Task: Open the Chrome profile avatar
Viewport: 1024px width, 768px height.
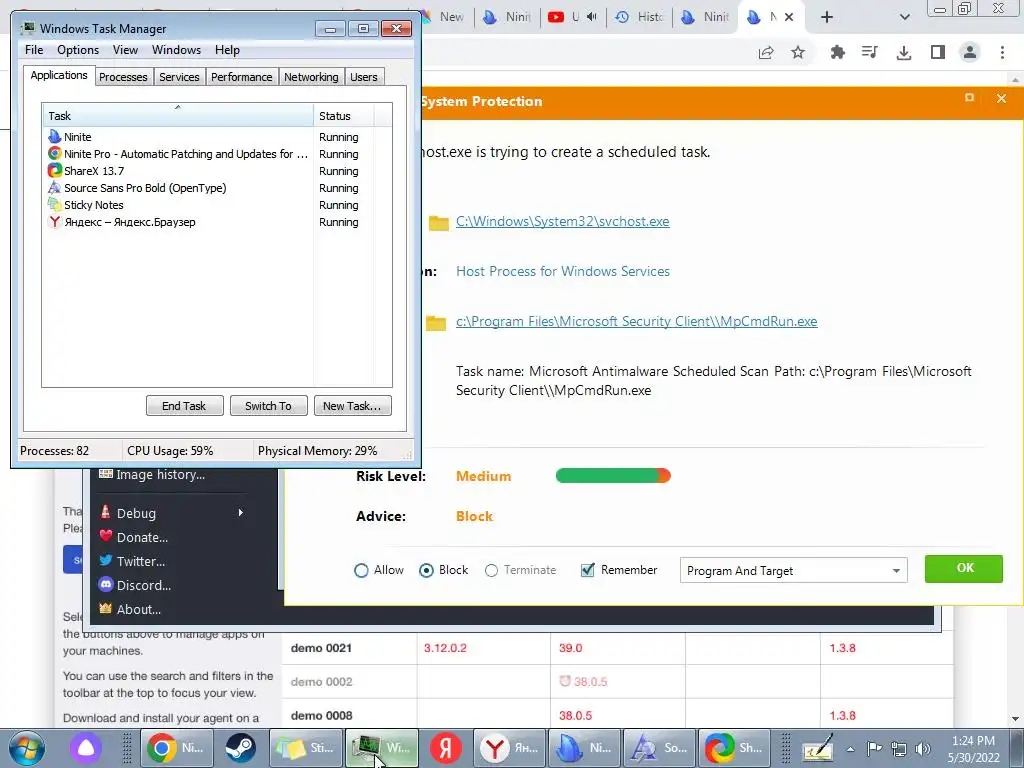Action: tap(970, 52)
